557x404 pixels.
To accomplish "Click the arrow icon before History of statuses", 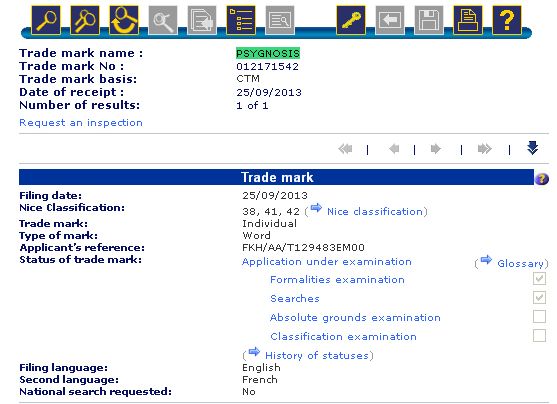I will (x=254, y=352).
